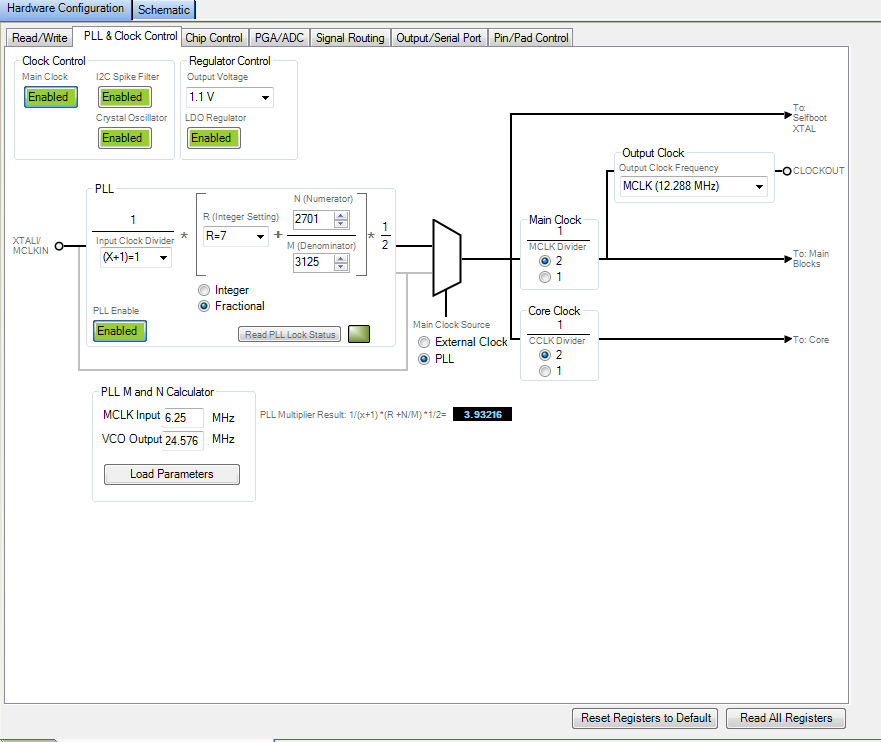This screenshot has width=881, height=742.
Task: Set CCLK Divider to 2
Action: click(x=544, y=355)
